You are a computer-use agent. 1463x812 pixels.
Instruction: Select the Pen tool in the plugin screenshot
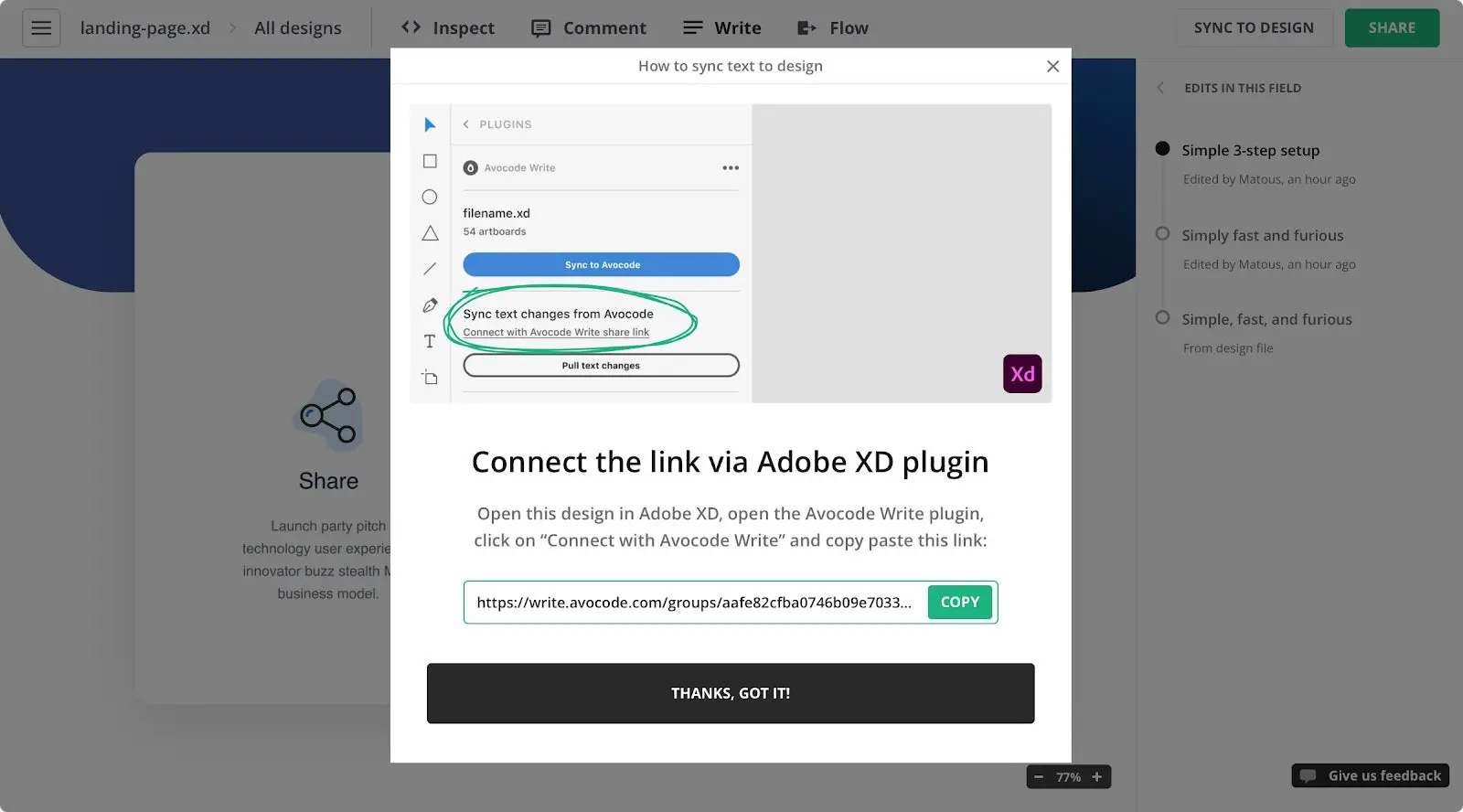[x=430, y=304]
